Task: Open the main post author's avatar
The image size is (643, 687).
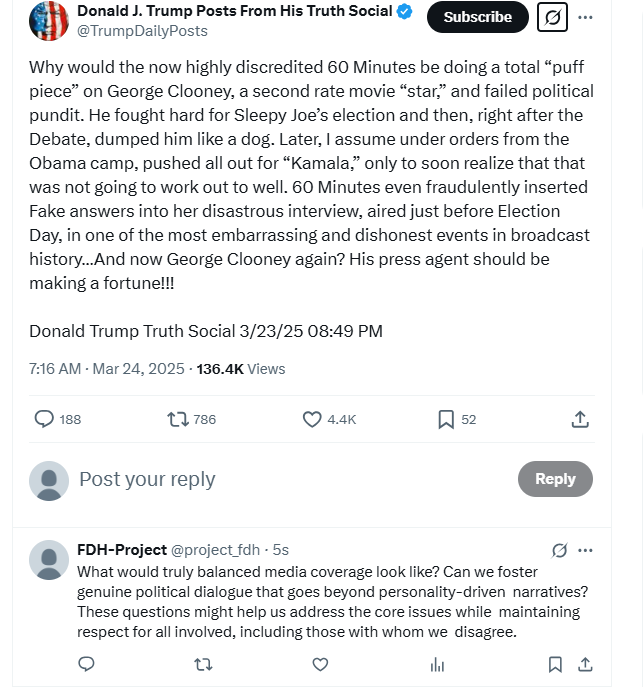Action: pos(48,21)
